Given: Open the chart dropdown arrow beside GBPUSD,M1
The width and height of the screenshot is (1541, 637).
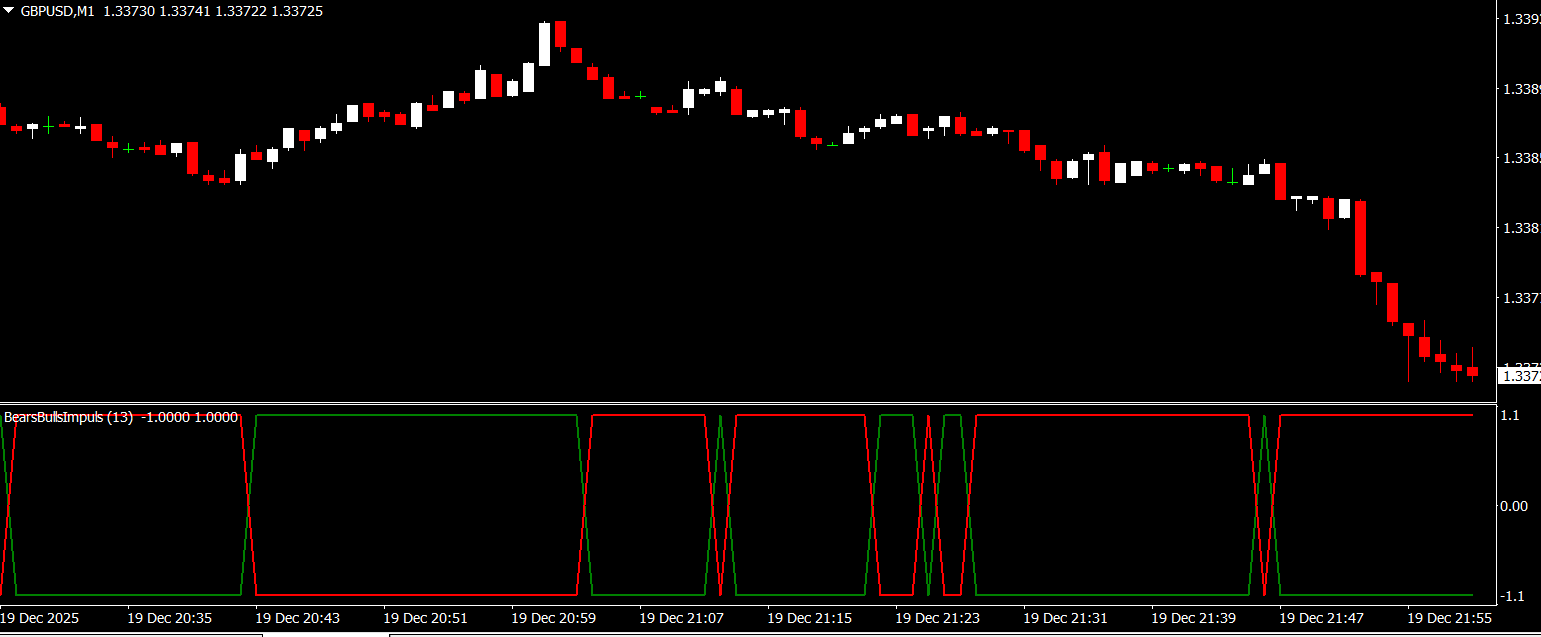Looking at the screenshot, I should [9, 9].
